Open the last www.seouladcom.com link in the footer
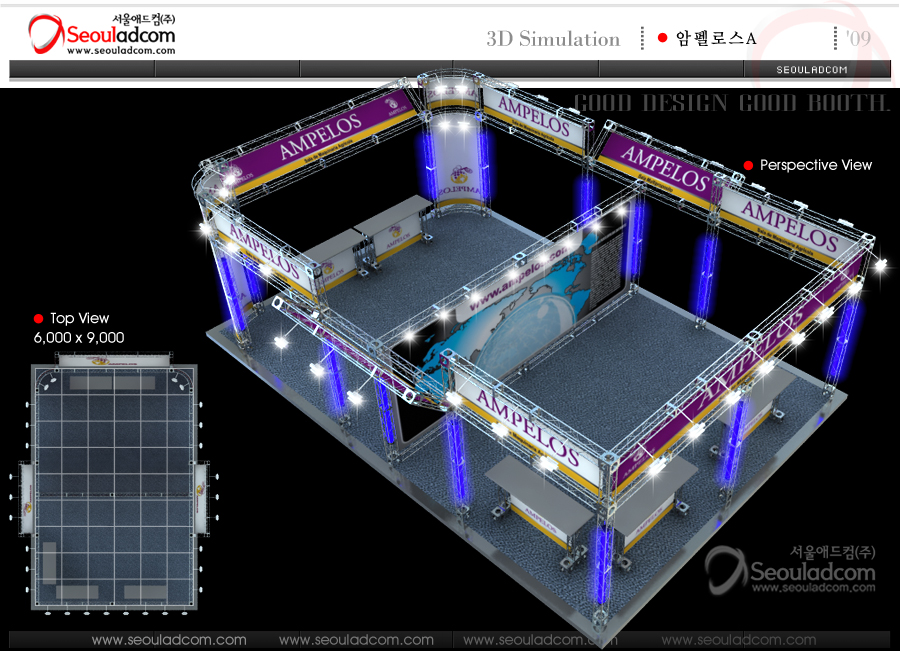The image size is (900, 651). [x=738, y=639]
